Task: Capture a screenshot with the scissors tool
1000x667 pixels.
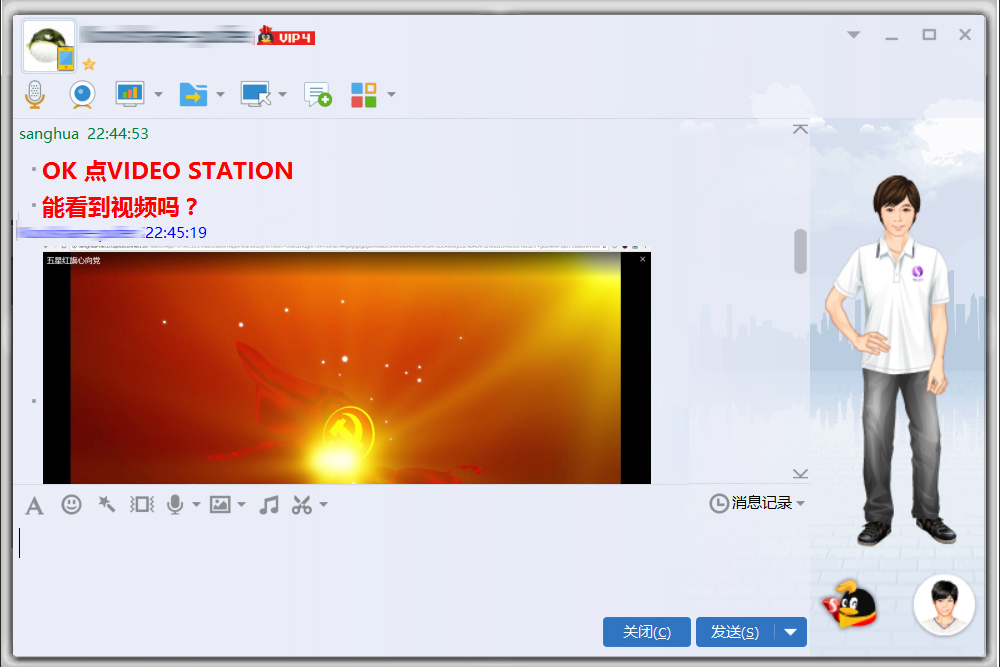Action: coord(303,504)
